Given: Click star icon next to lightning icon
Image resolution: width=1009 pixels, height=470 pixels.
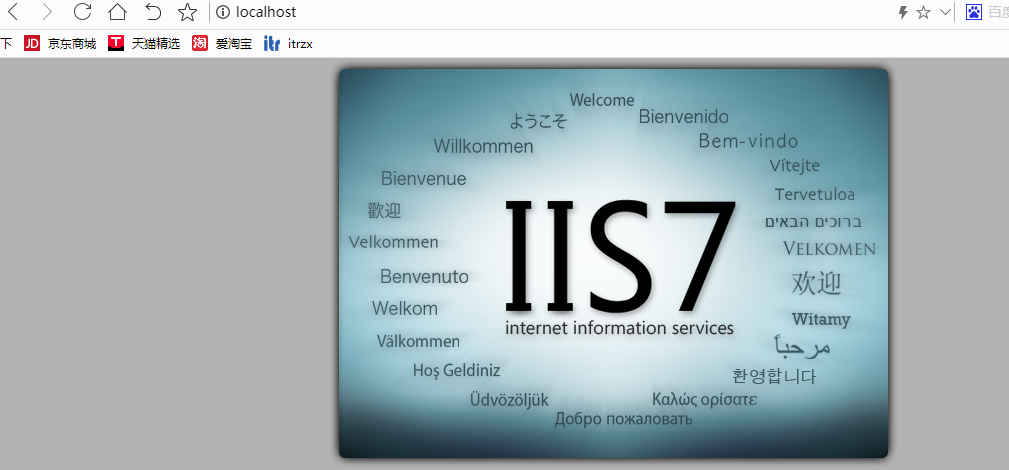Looking at the screenshot, I should point(923,12).
